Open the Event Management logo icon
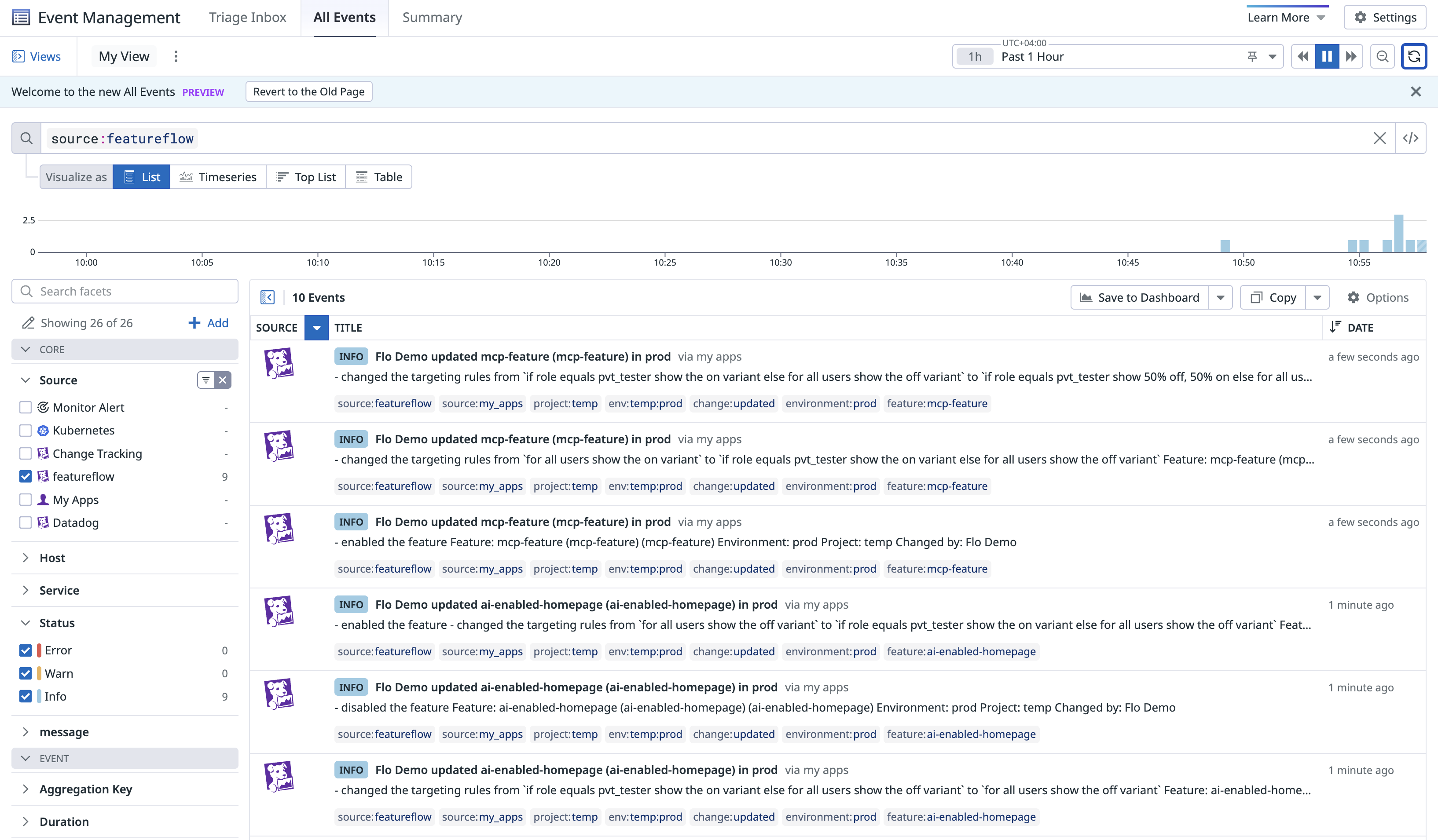1438x840 pixels. pyautogui.click(x=21, y=17)
